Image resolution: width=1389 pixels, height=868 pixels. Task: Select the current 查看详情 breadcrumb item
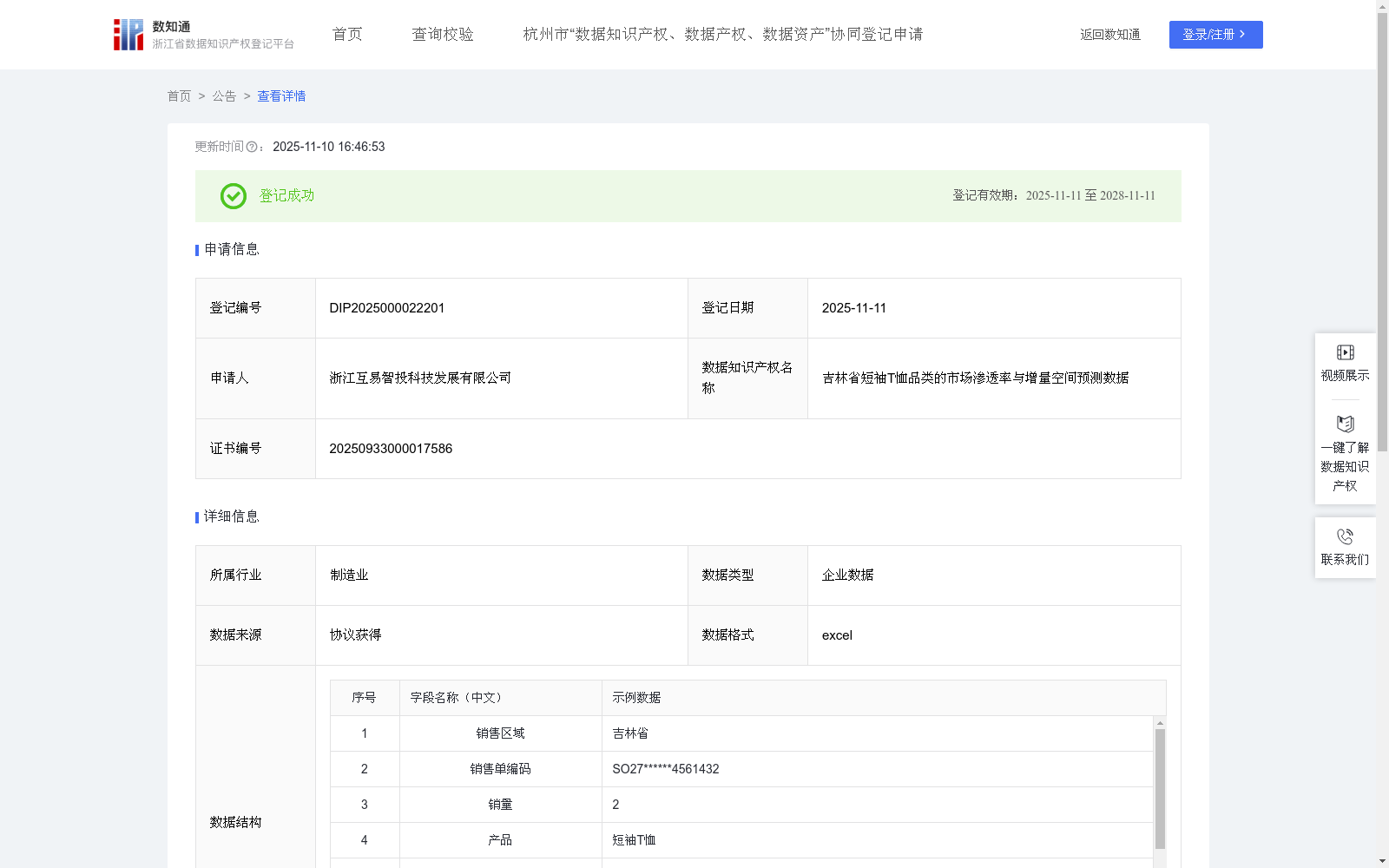280,96
